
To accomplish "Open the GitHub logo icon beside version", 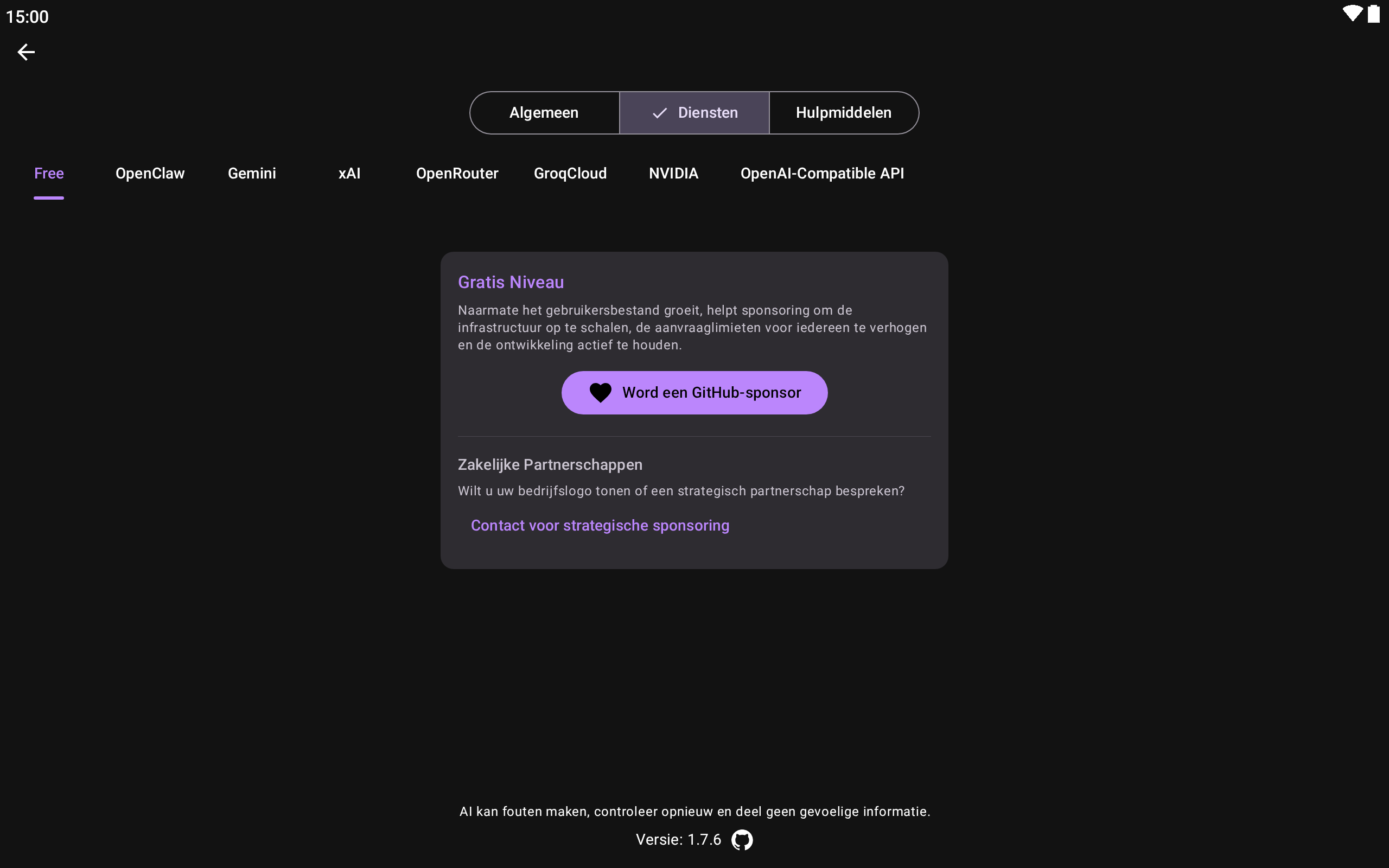I will pyautogui.click(x=742, y=840).
